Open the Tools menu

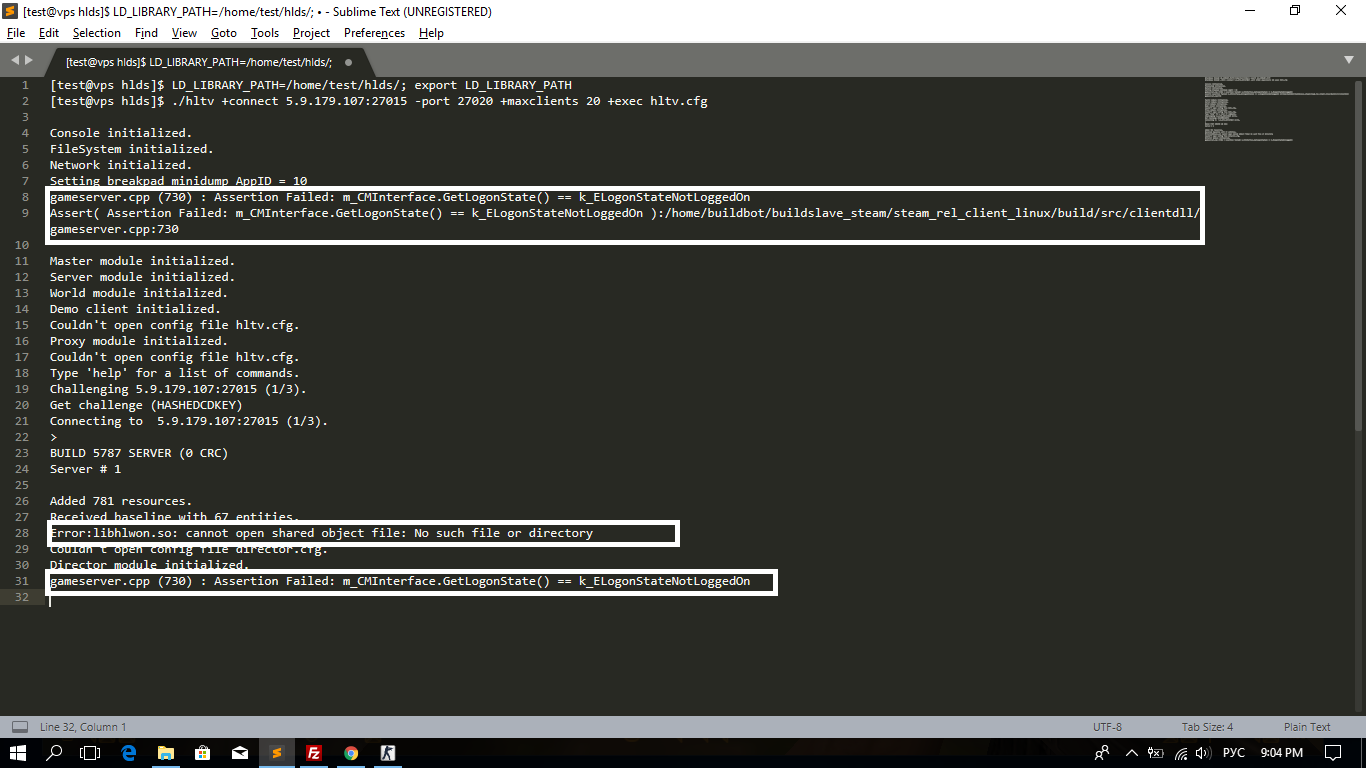tap(265, 33)
